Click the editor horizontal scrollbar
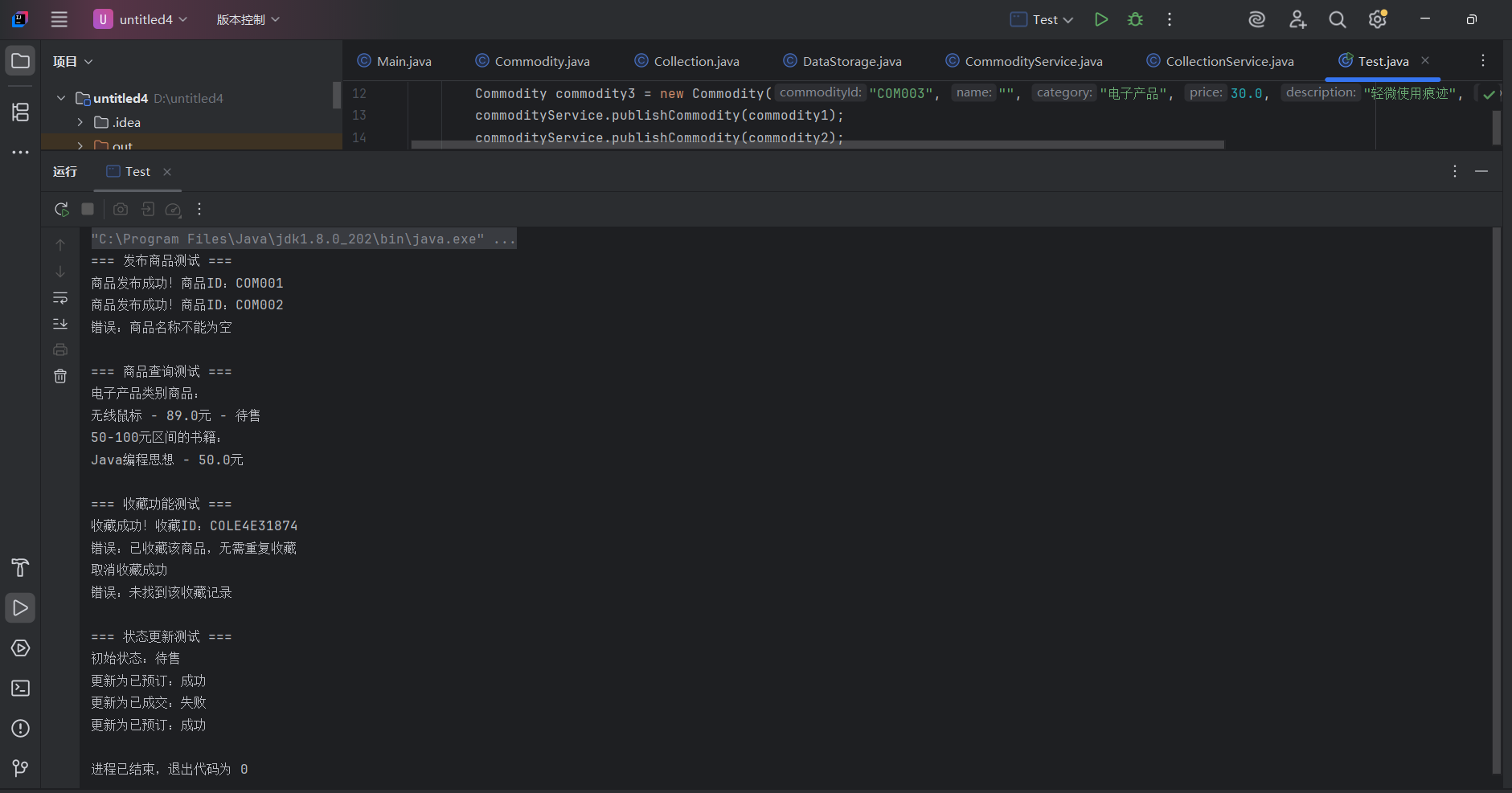Viewport: 1512px width, 793px height. (817, 145)
